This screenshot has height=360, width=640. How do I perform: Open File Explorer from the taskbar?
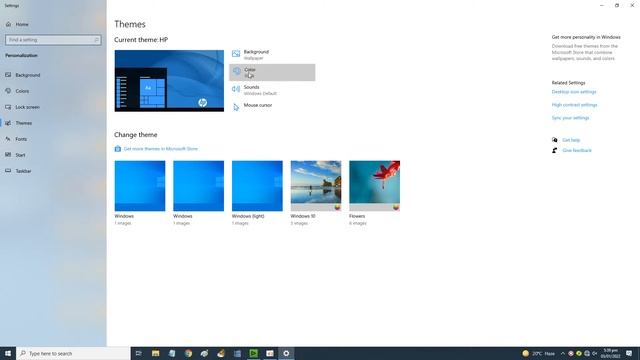point(156,353)
